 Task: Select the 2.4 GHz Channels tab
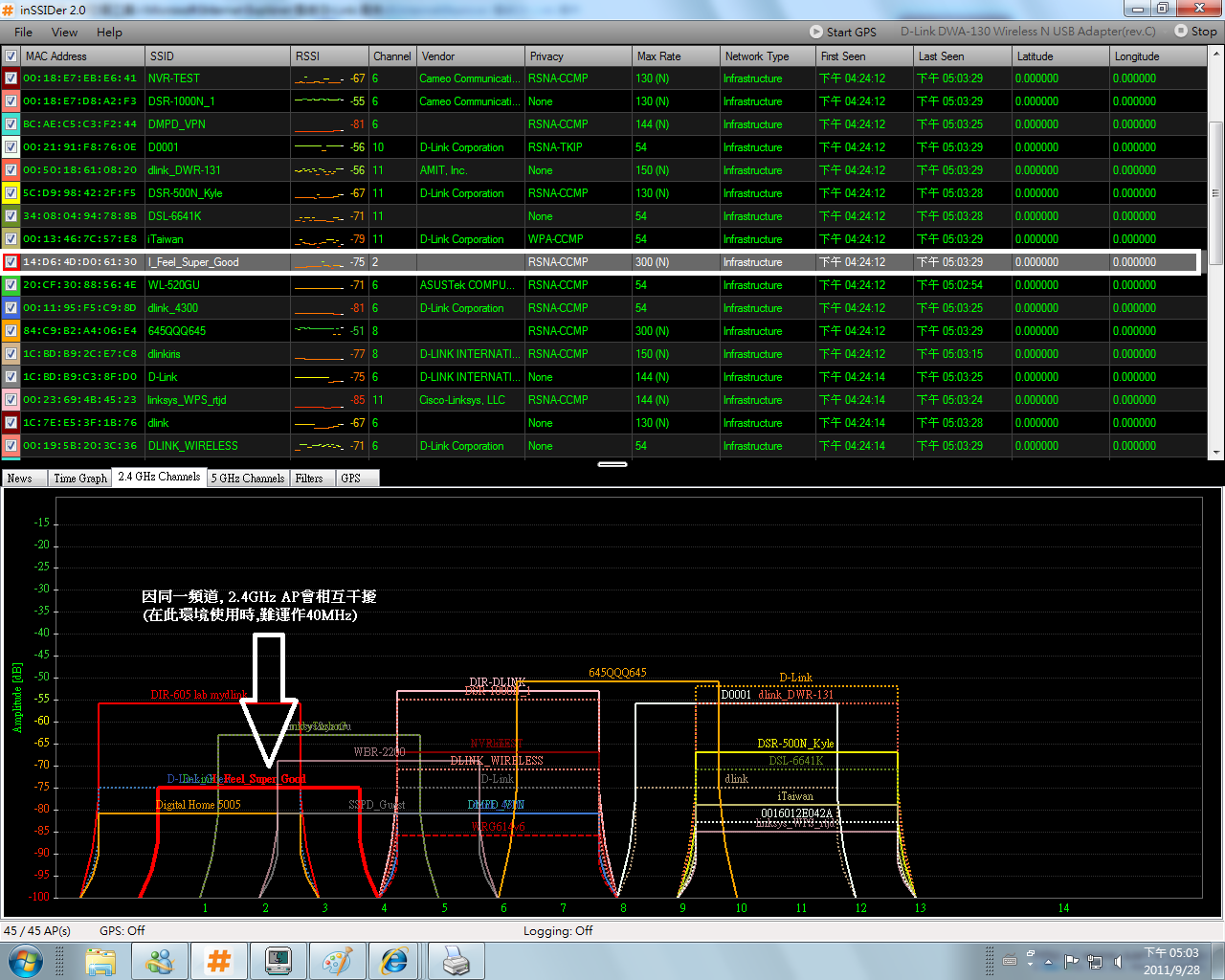tap(160, 477)
